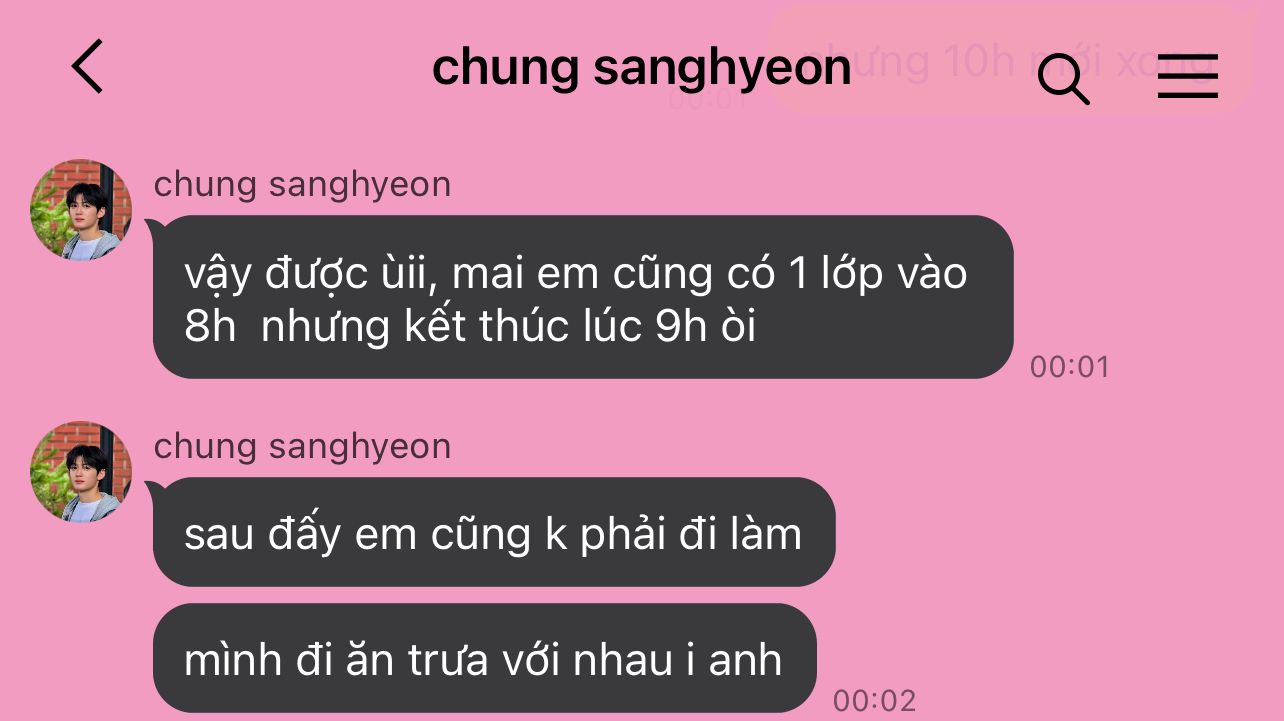
Task: Click the 00:01 timestamp beside the first message
Action: [1070, 367]
